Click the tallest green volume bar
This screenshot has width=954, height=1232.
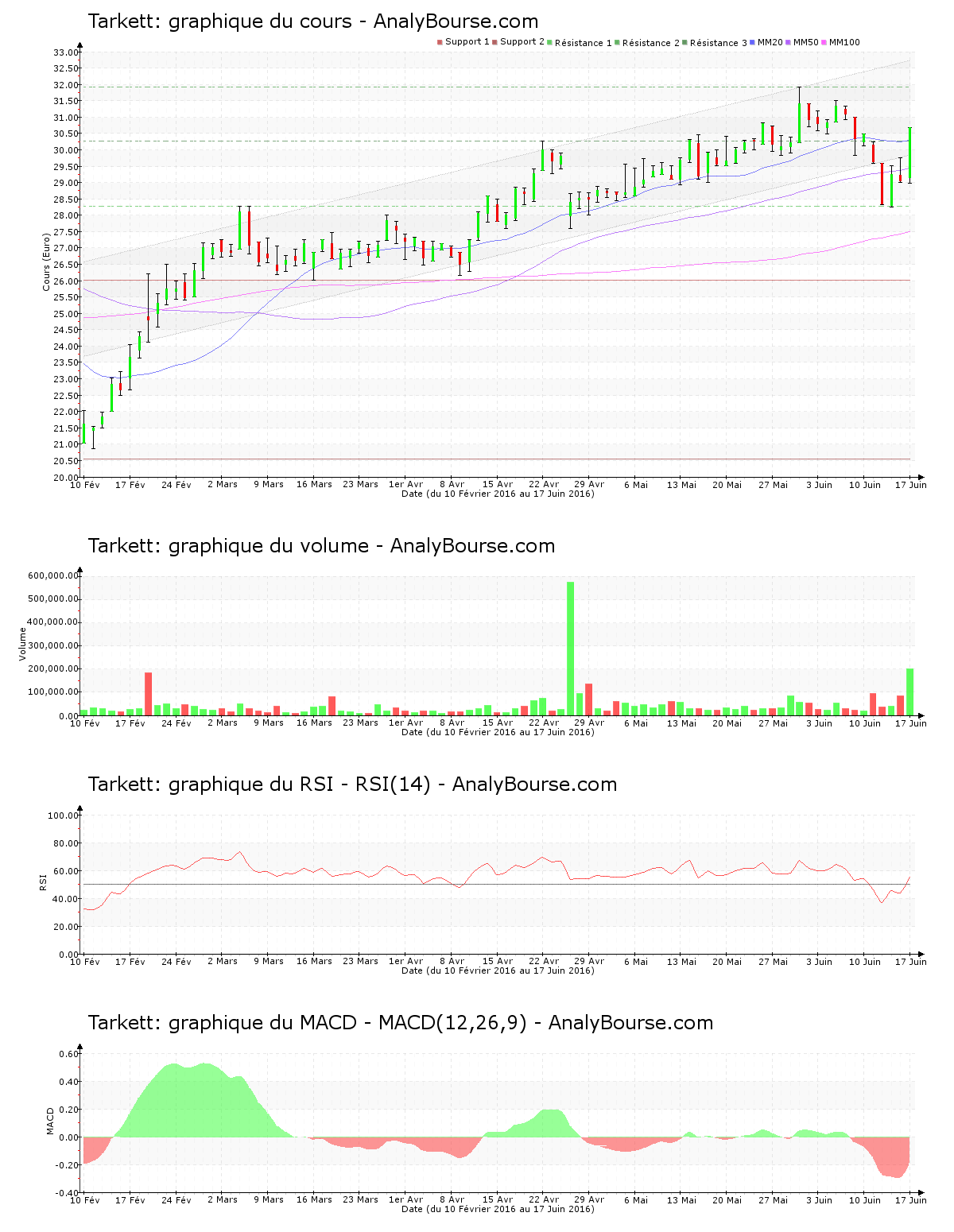570,649
